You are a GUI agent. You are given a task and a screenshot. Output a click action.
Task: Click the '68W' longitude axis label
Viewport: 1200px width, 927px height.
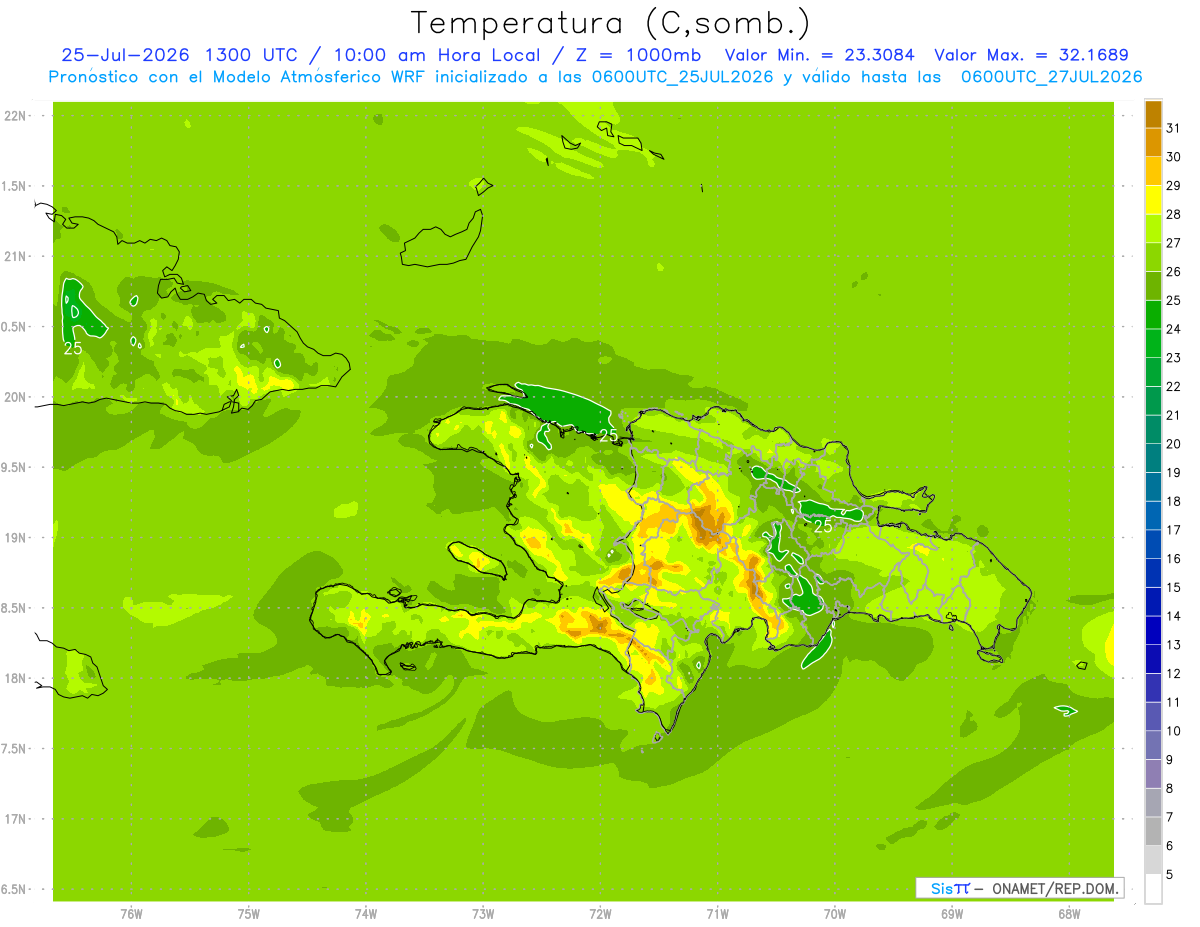point(1069,915)
